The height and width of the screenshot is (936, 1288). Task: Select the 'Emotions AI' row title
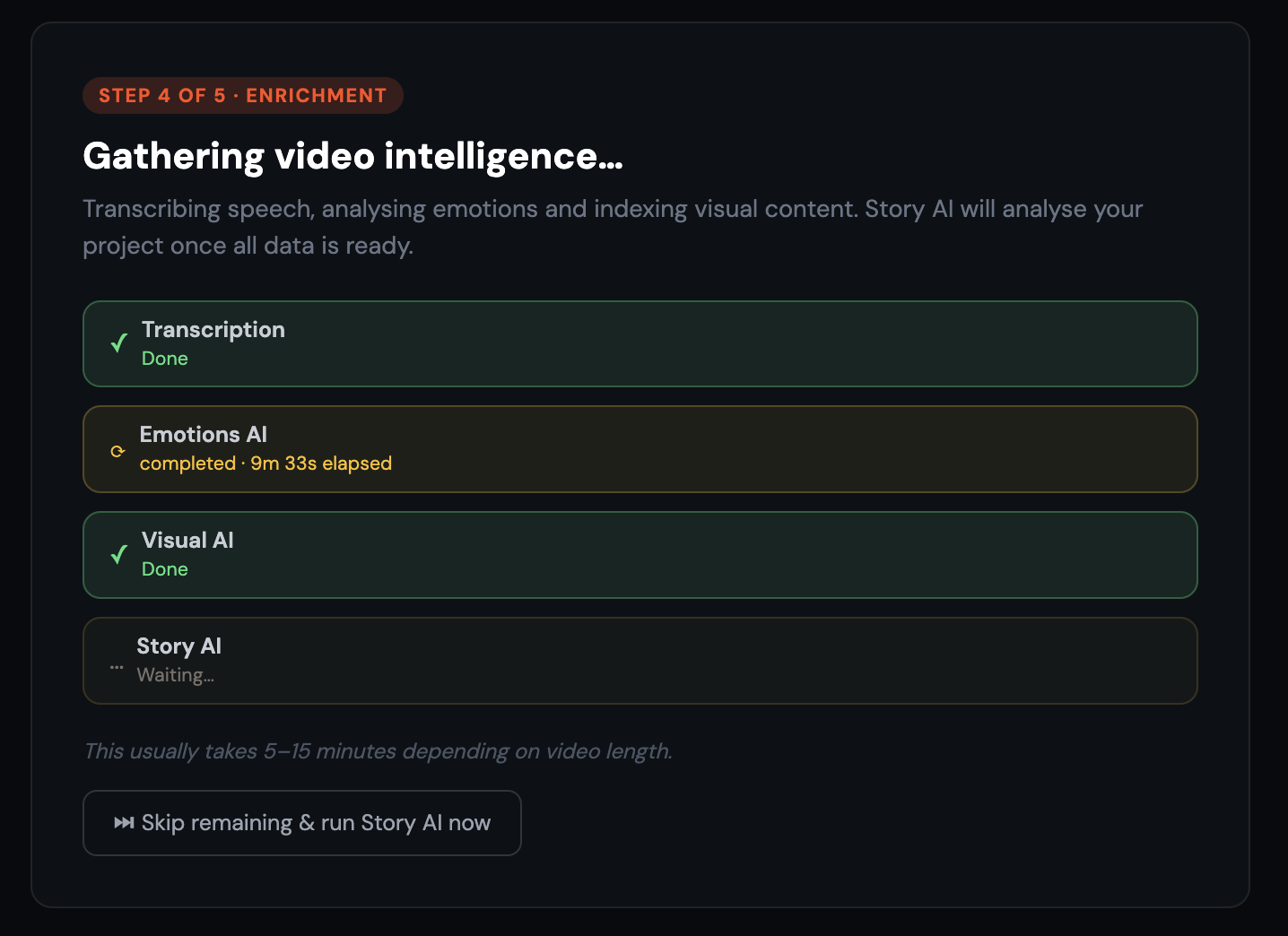click(x=204, y=435)
